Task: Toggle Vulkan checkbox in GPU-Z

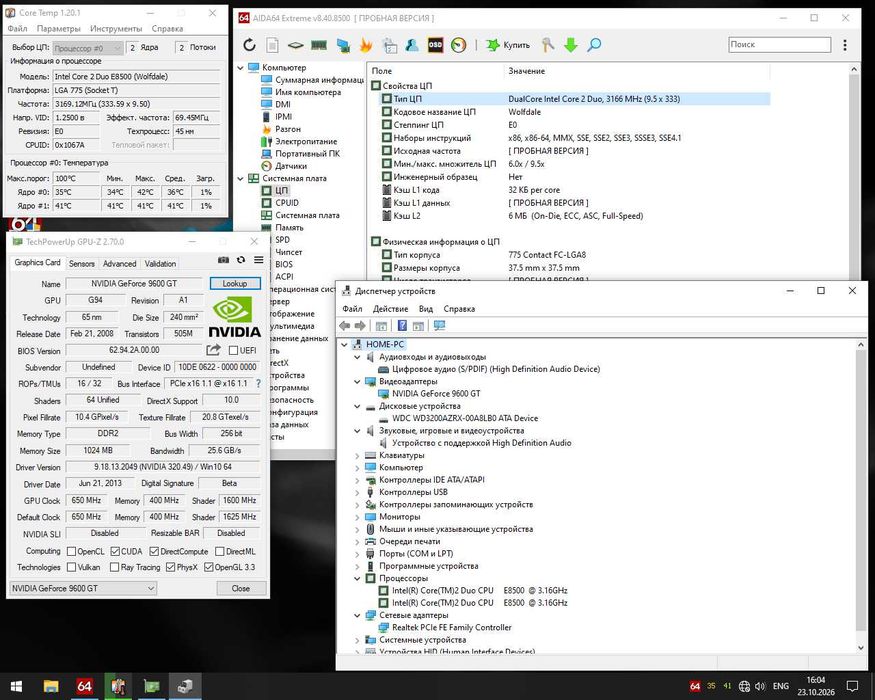Action: point(71,567)
